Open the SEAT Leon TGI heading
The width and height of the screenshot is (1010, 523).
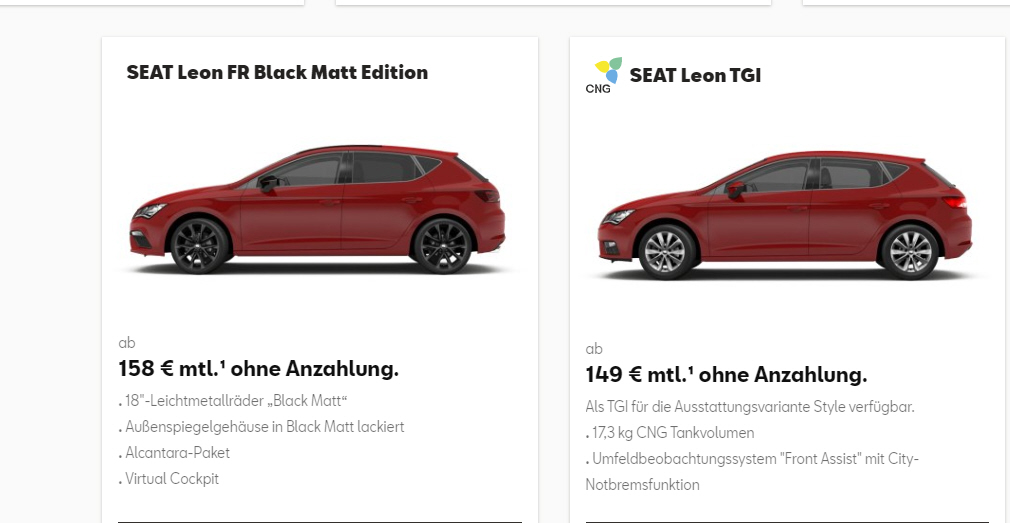tap(695, 75)
